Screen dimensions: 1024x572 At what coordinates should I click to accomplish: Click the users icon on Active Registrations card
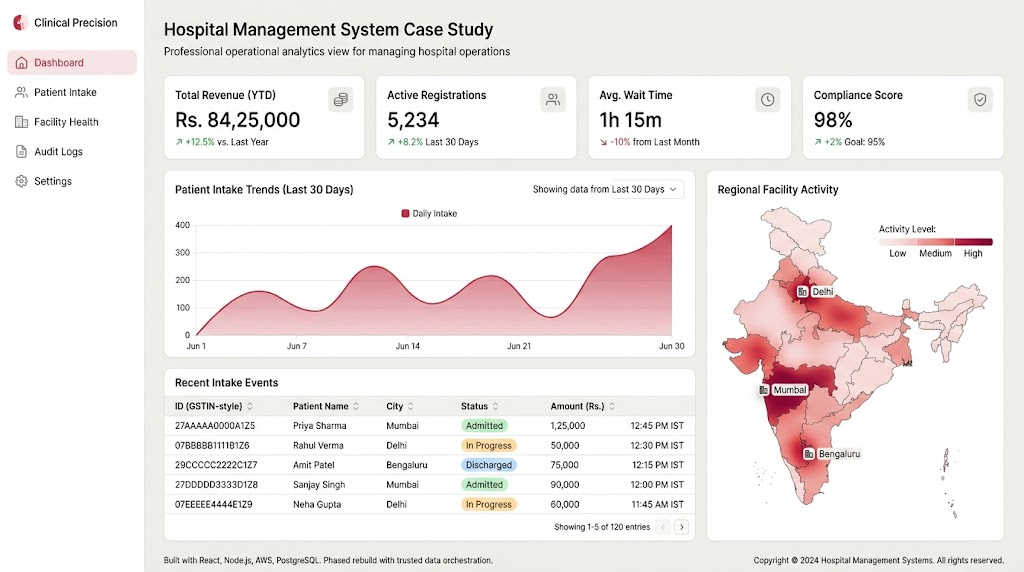(552, 99)
